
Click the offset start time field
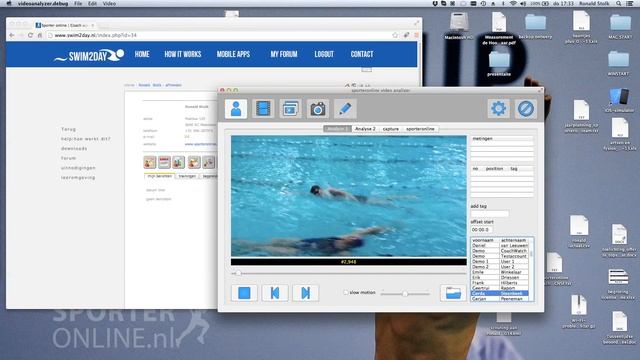tap(482, 229)
